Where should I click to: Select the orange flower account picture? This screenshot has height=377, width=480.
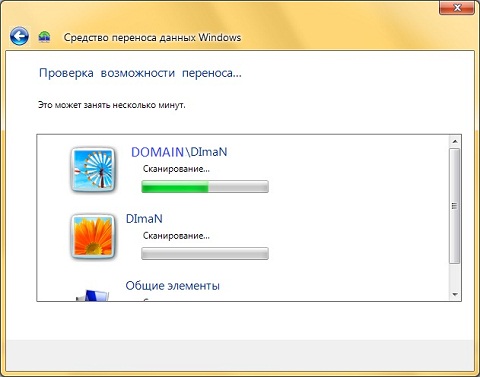[93, 236]
